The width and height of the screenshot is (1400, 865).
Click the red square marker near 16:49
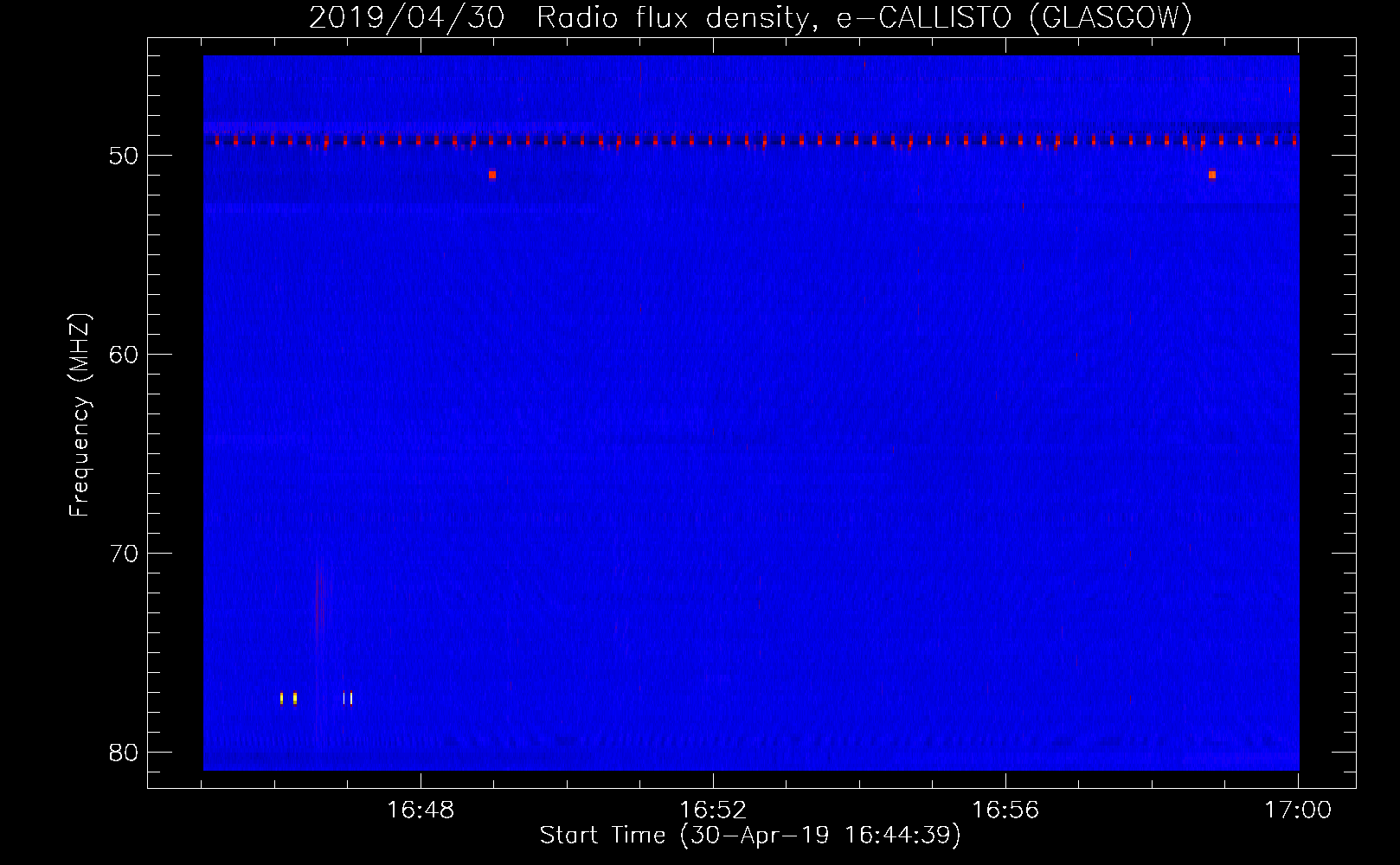pos(492,175)
